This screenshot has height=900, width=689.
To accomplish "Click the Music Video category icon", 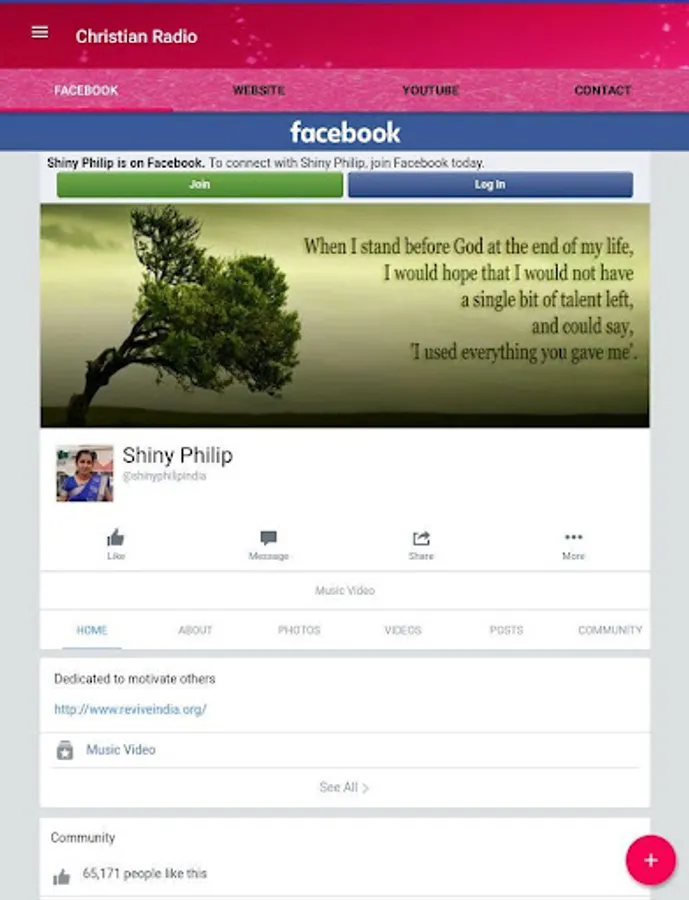I will [x=64, y=750].
